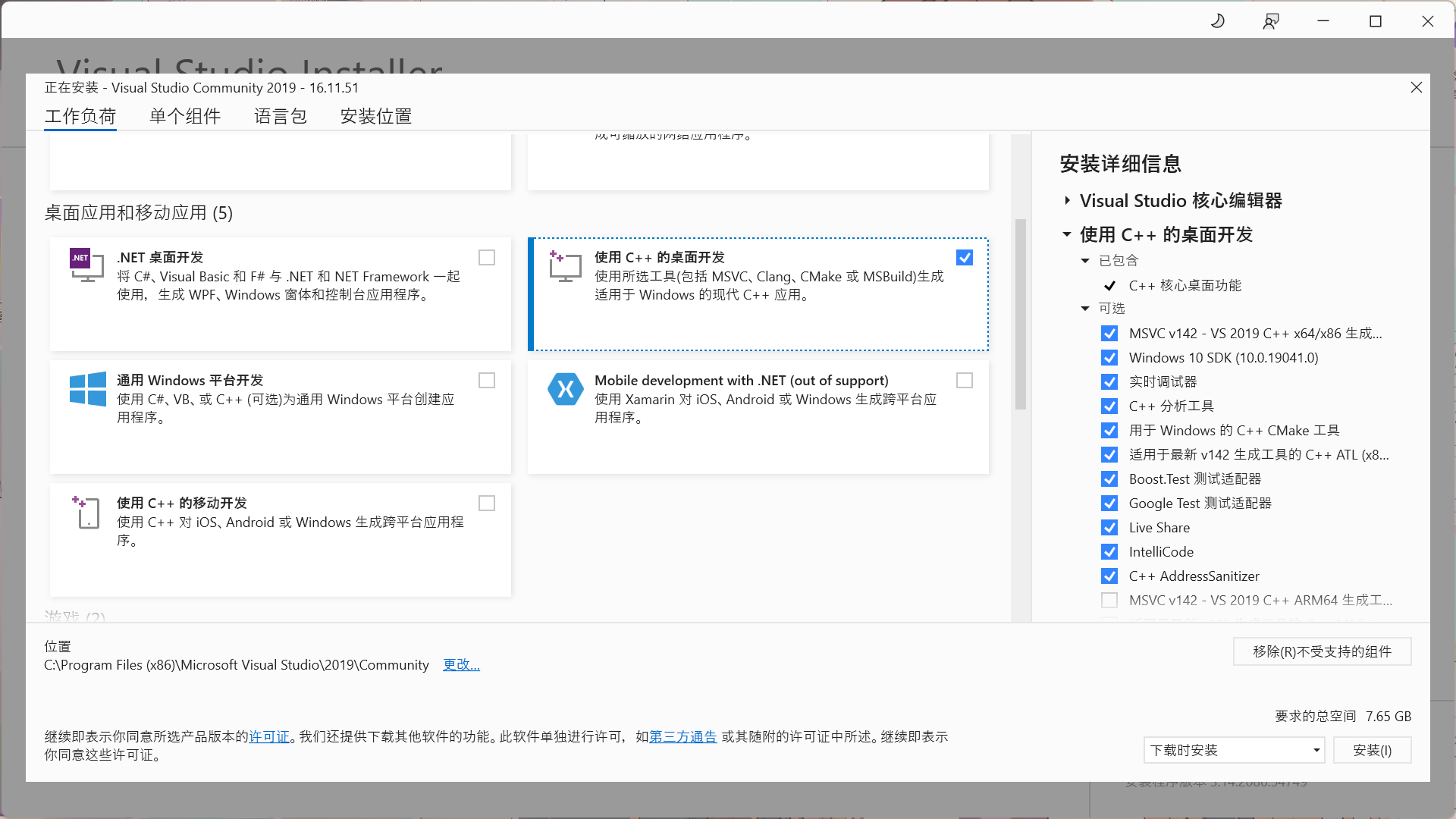
Task: Enable the .NET 桌面开发 workload checkbox
Action: point(486,257)
